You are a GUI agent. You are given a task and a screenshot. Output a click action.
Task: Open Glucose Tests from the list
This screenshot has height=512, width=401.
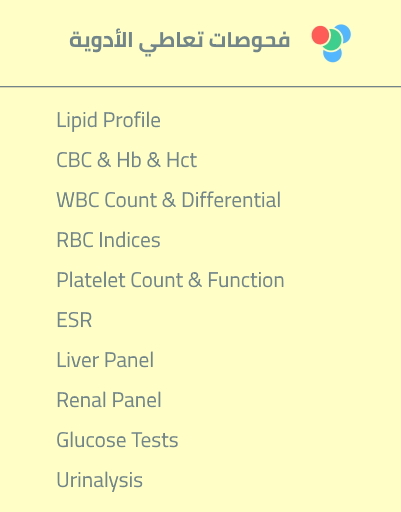point(117,440)
